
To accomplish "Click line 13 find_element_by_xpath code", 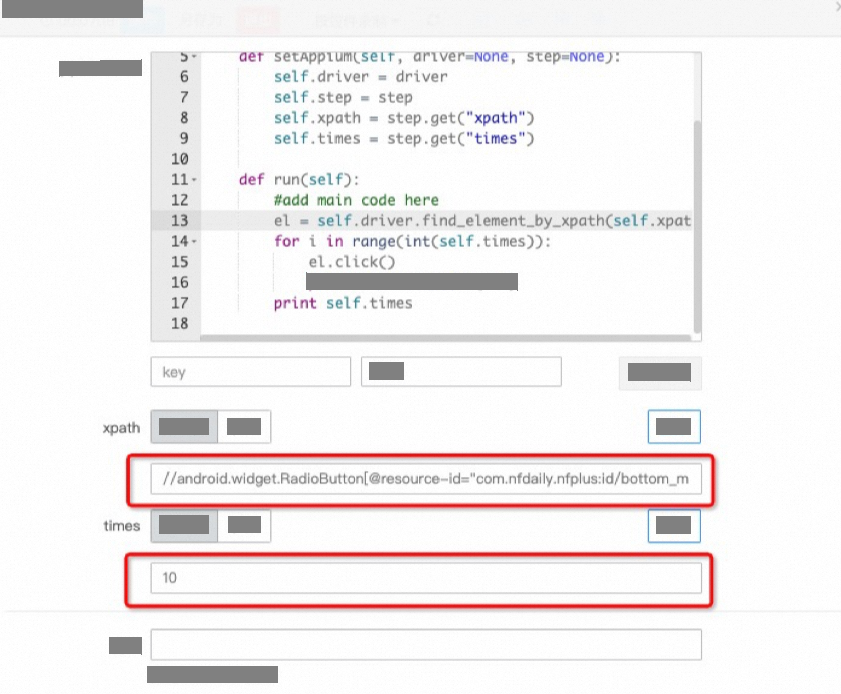I will 482,220.
